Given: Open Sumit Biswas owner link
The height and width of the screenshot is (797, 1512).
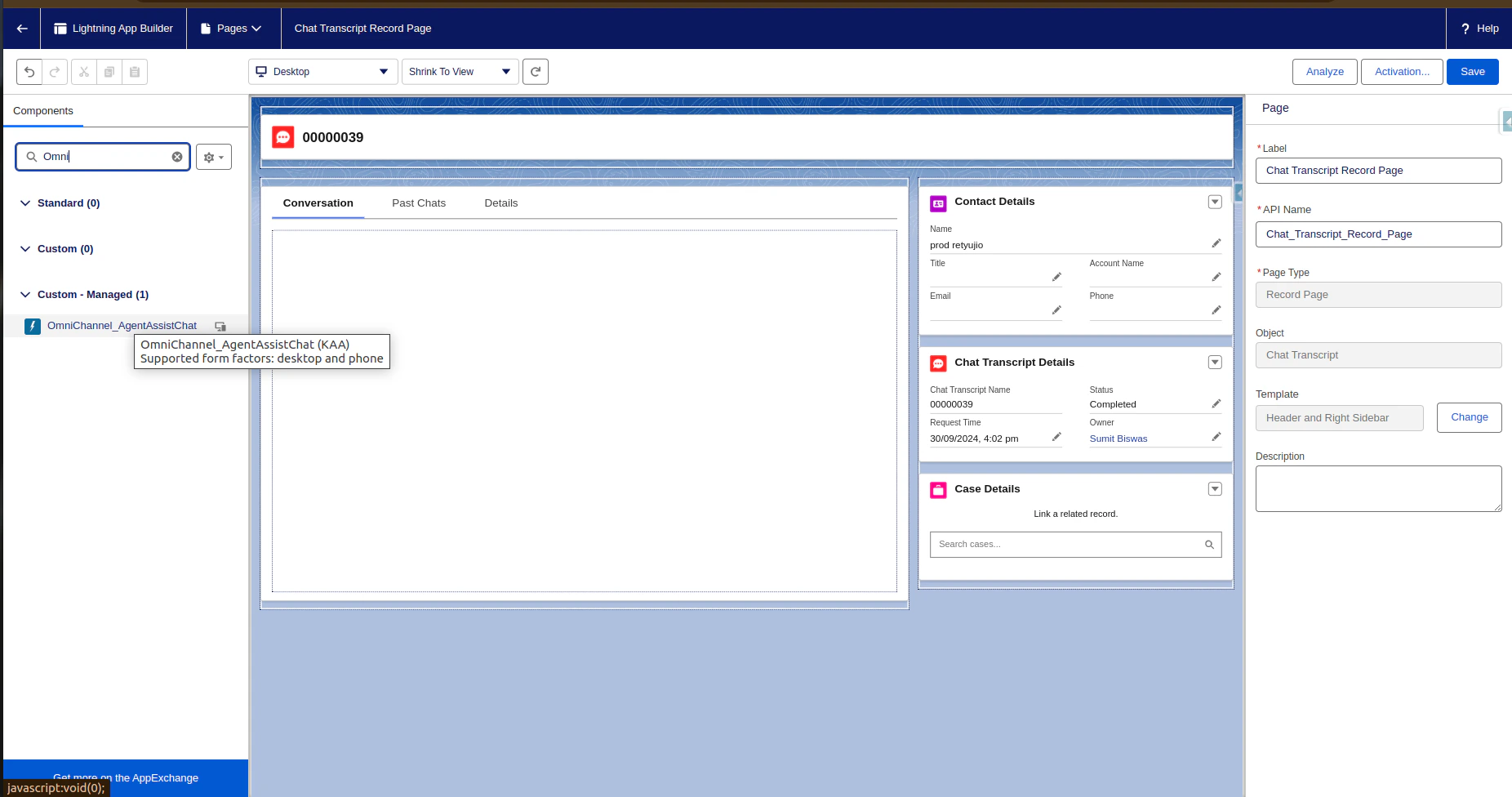Looking at the screenshot, I should click(x=1118, y=439).
